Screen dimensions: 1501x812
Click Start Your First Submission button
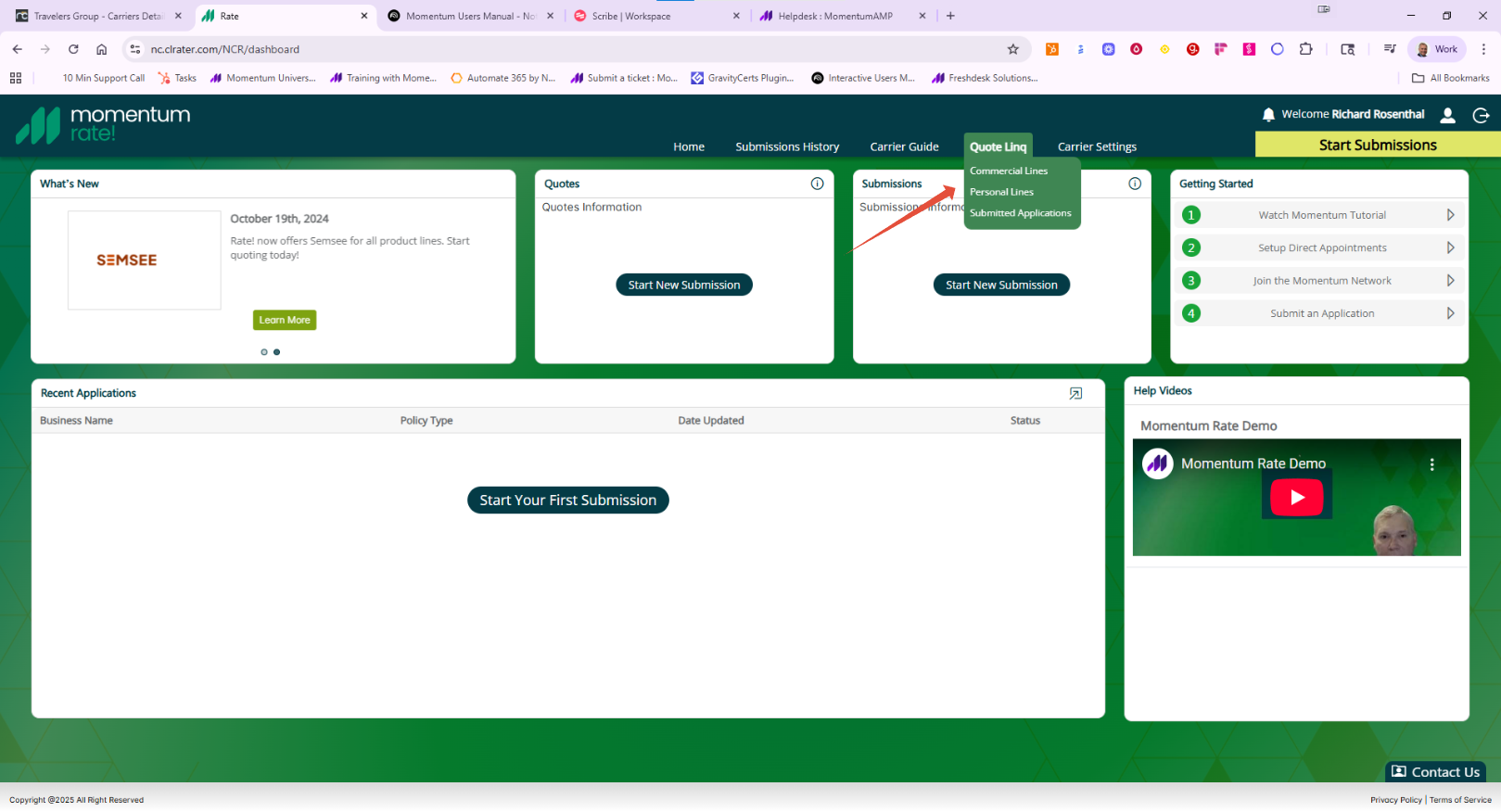coord(567,500)
